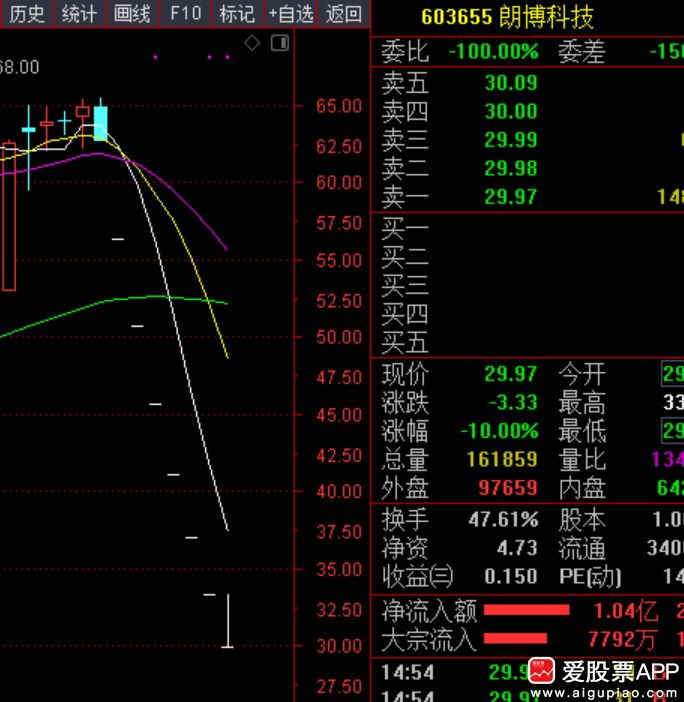Open F10 company info

point(185,14)
